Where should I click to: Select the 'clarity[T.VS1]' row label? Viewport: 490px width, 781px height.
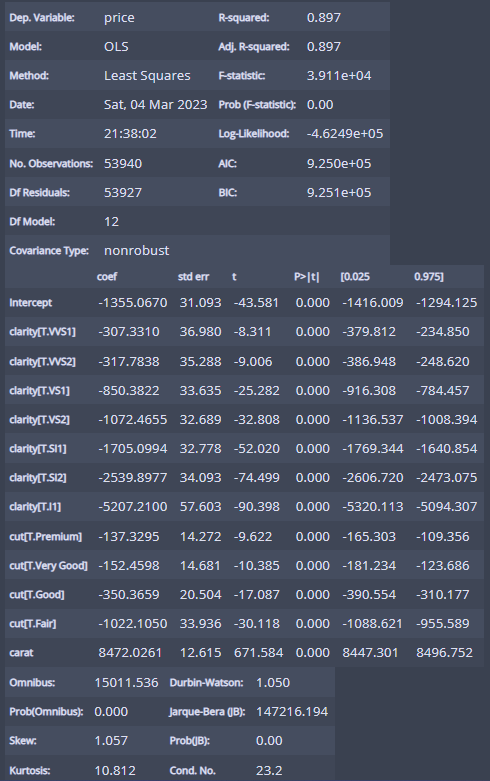tap(39, 390)
